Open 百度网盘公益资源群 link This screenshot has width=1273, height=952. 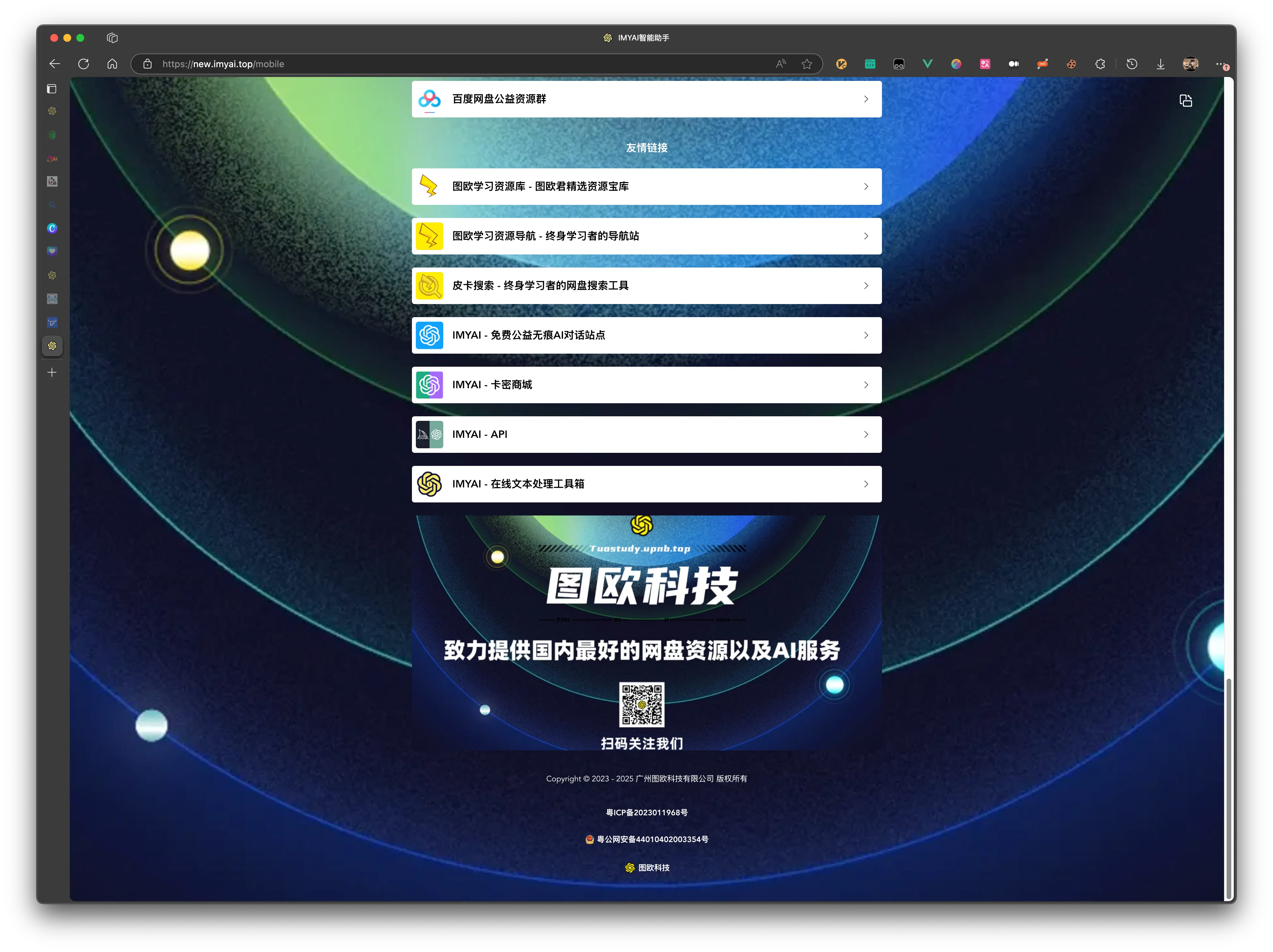point(646,99)
